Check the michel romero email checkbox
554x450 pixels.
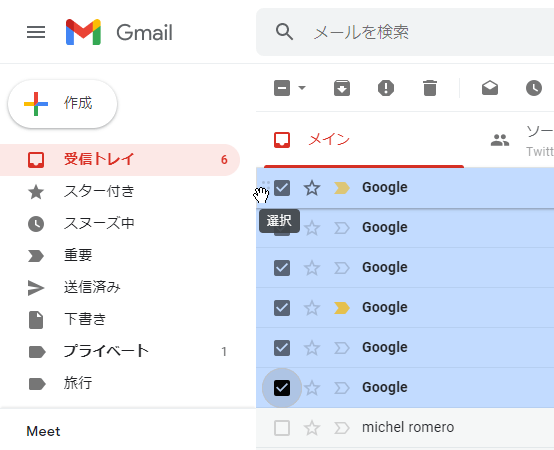pyautogui.click(x=282, y=428)
